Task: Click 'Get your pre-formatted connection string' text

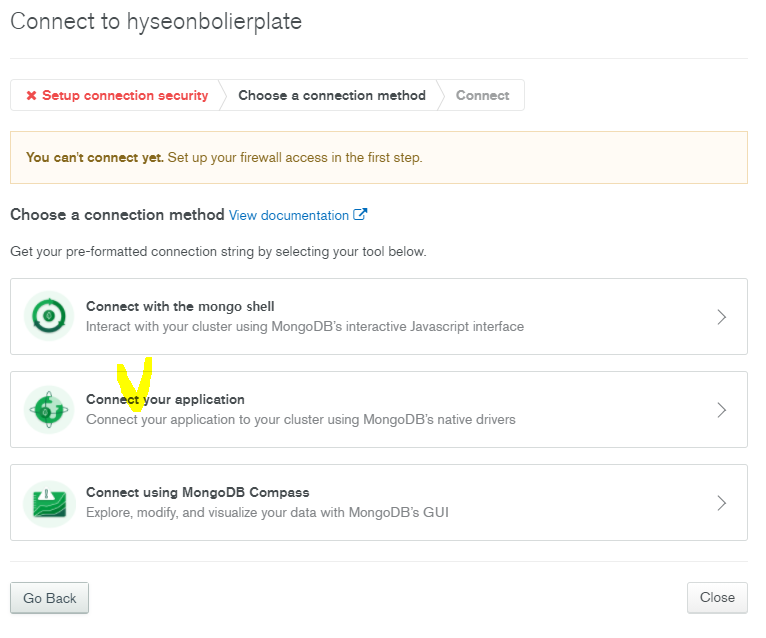Action: click(218, 252)
